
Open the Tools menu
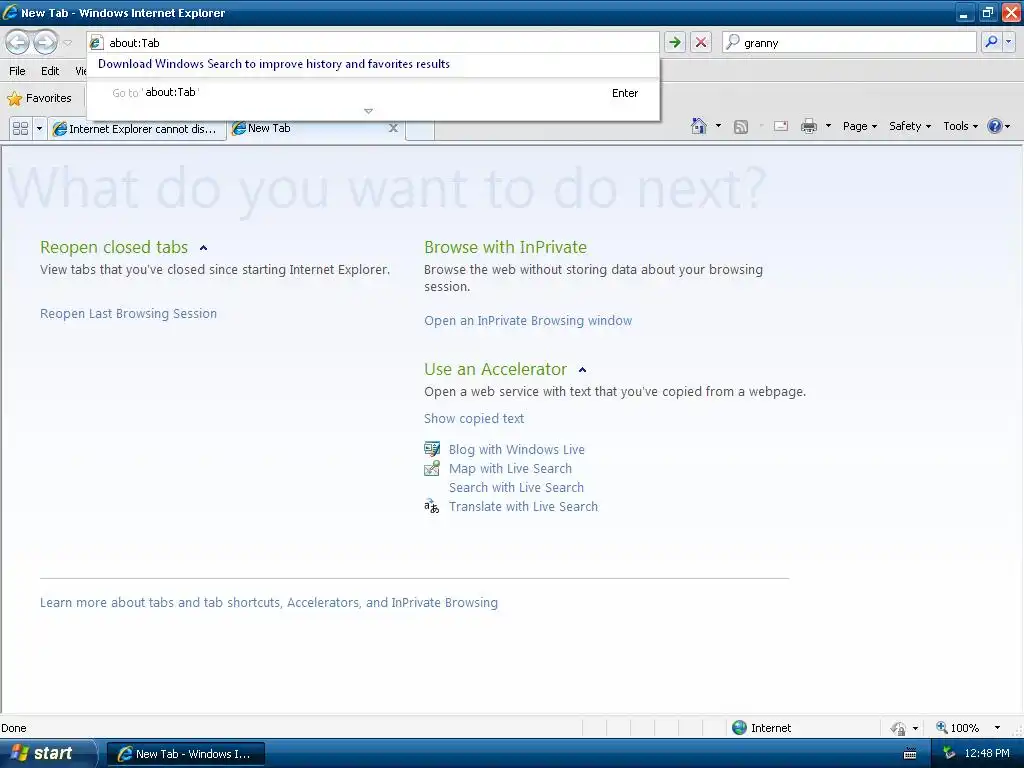(x=961, y=126)
